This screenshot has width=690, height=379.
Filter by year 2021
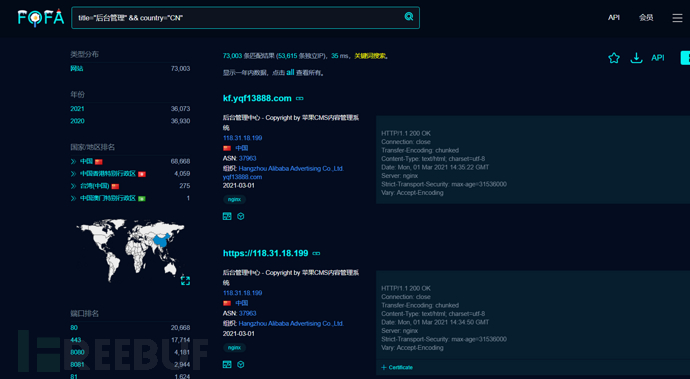click(x=77, y=109)
